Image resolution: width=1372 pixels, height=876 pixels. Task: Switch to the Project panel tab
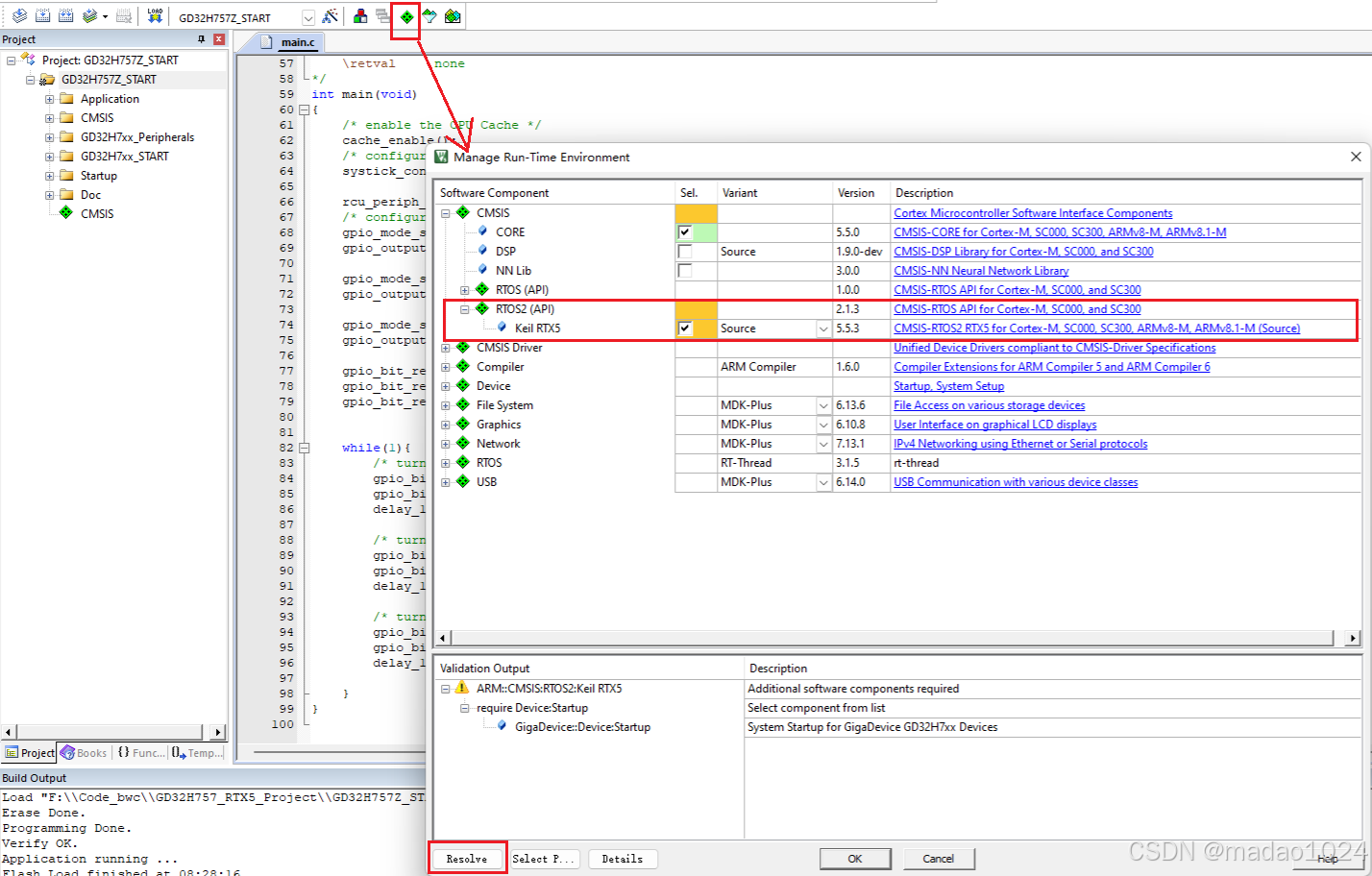pyautogui.click(x=30, y=752)
